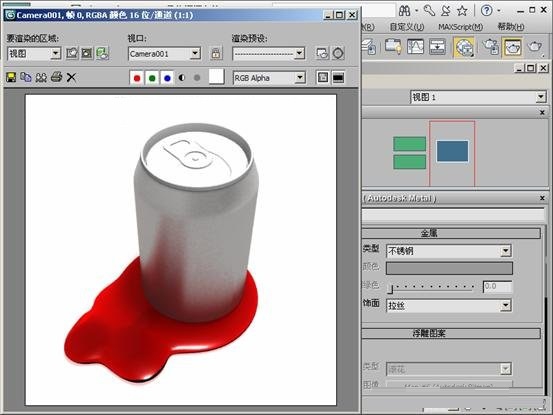The width and height of the screenshot is (553, 415).
Task: Open the 视图 1 dropdown in material editor
Action: 478,97
